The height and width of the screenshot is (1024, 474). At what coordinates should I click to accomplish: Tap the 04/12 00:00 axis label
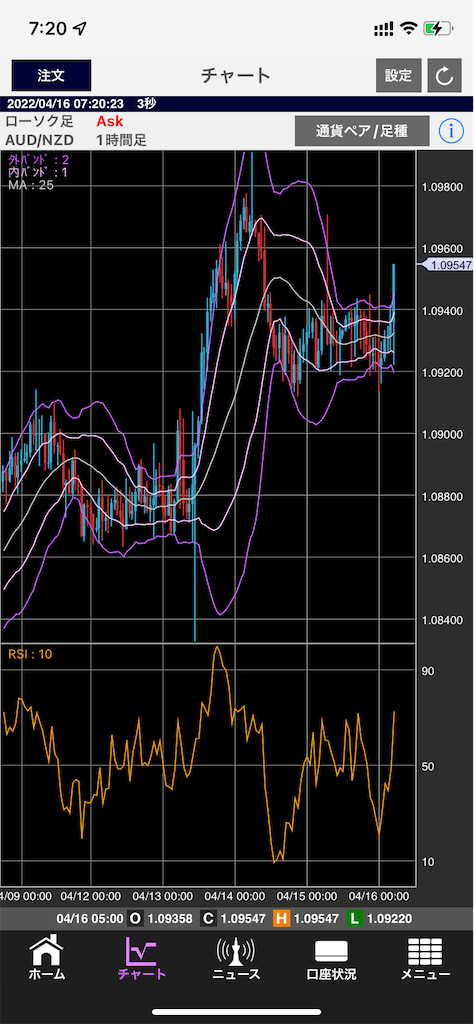90,895
